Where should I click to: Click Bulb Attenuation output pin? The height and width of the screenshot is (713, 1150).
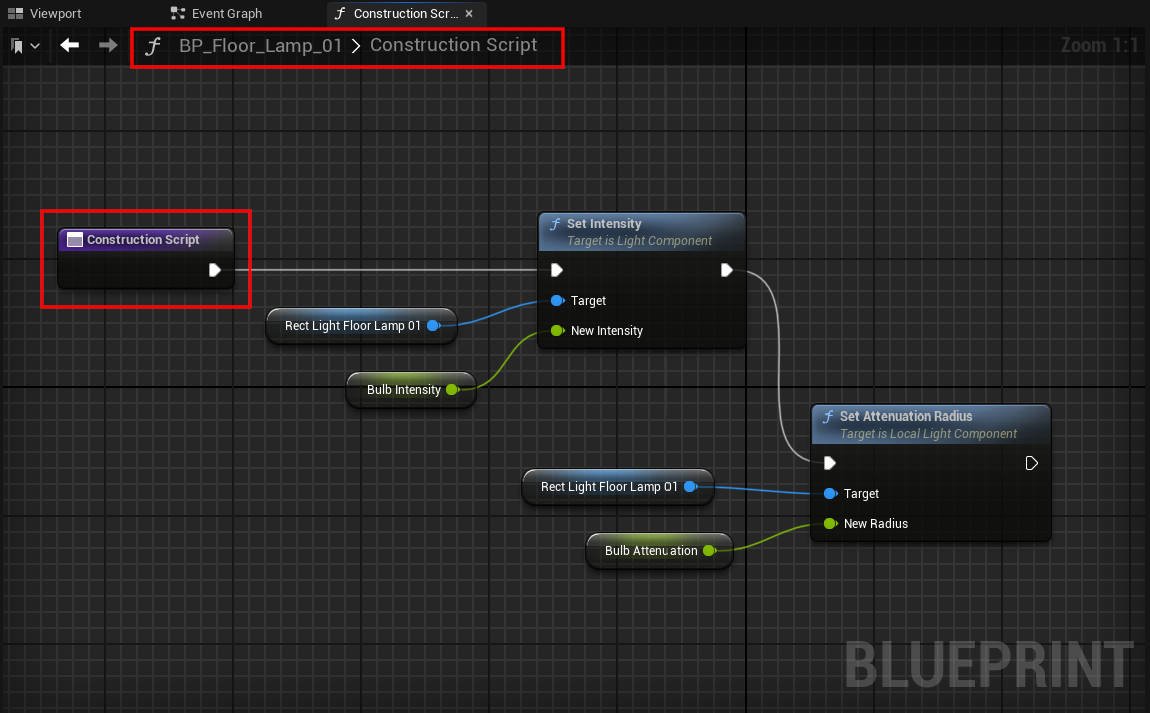(709, 550)
